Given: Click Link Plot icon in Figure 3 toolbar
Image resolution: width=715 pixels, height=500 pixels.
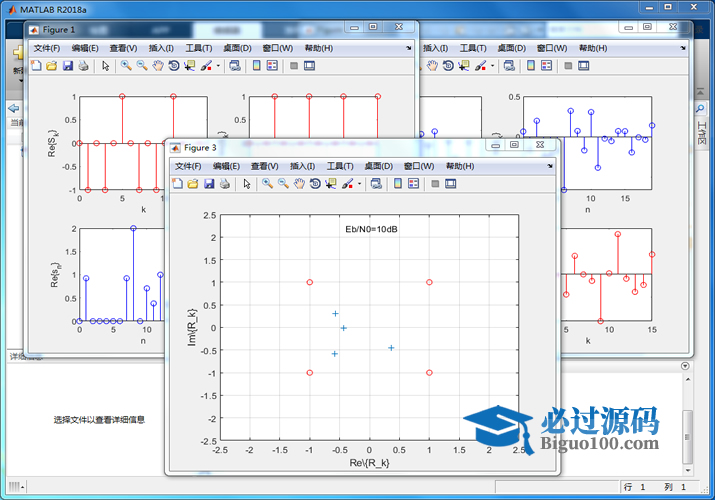Looking at the screenshot, I should [376, 184].
